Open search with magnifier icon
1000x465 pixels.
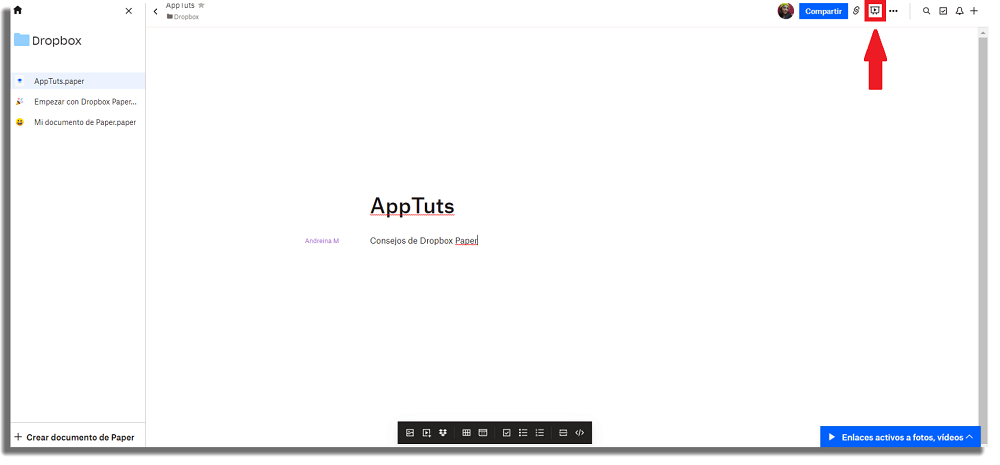point(927,11)
